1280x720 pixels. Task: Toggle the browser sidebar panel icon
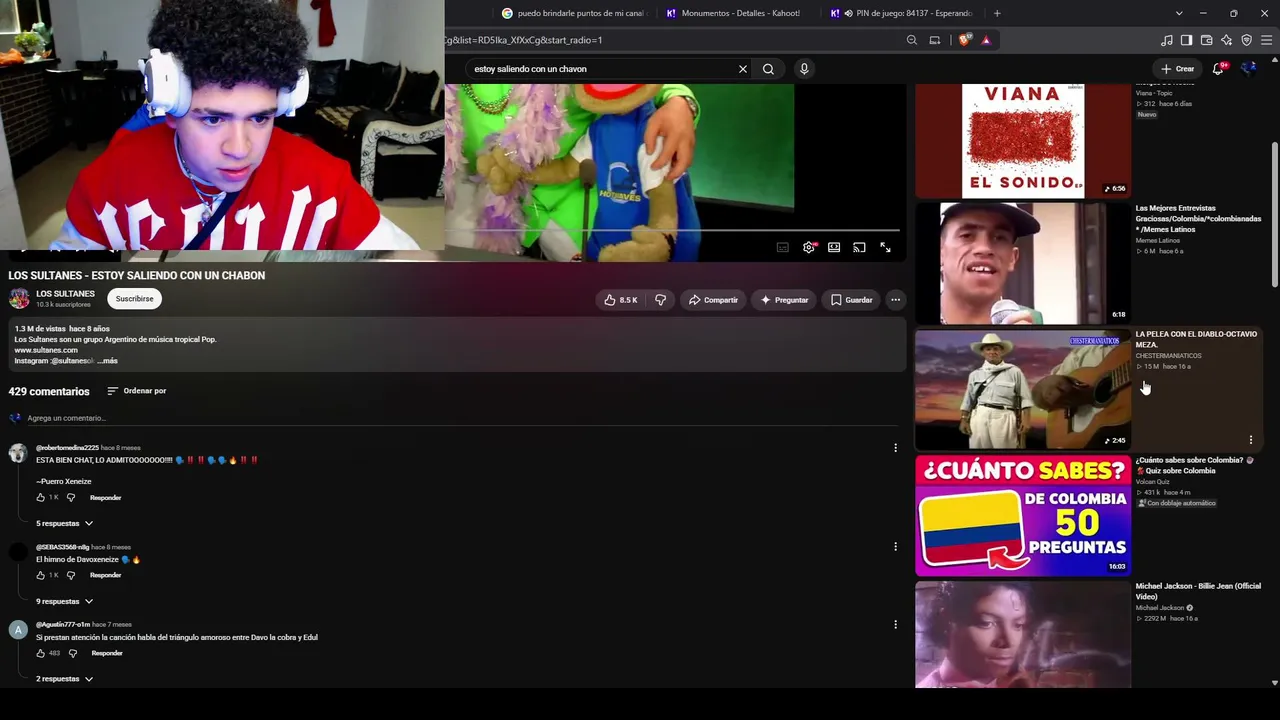pos(1186,40)
